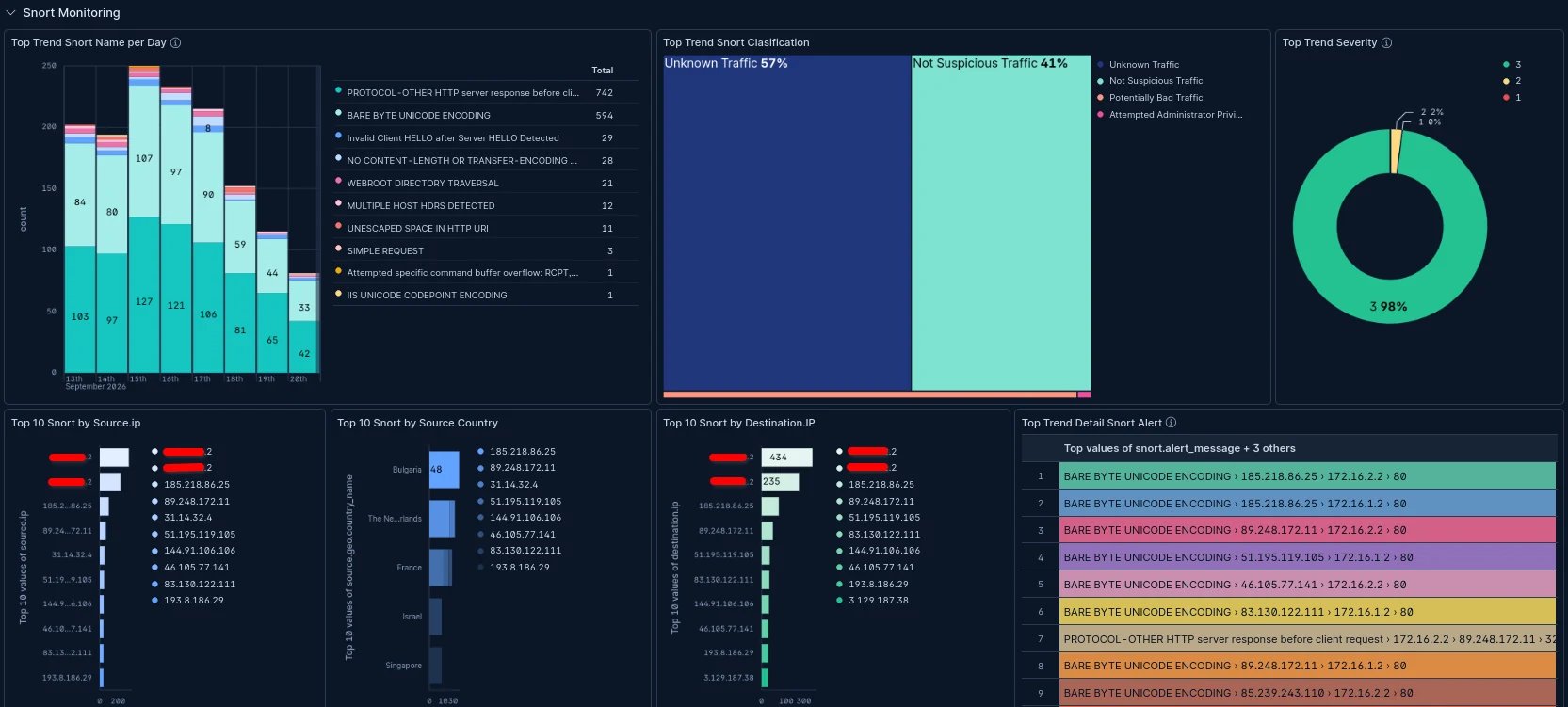Click the Unknown Traffic legend color dot

pyautogui.click(x=1100, y=65)
